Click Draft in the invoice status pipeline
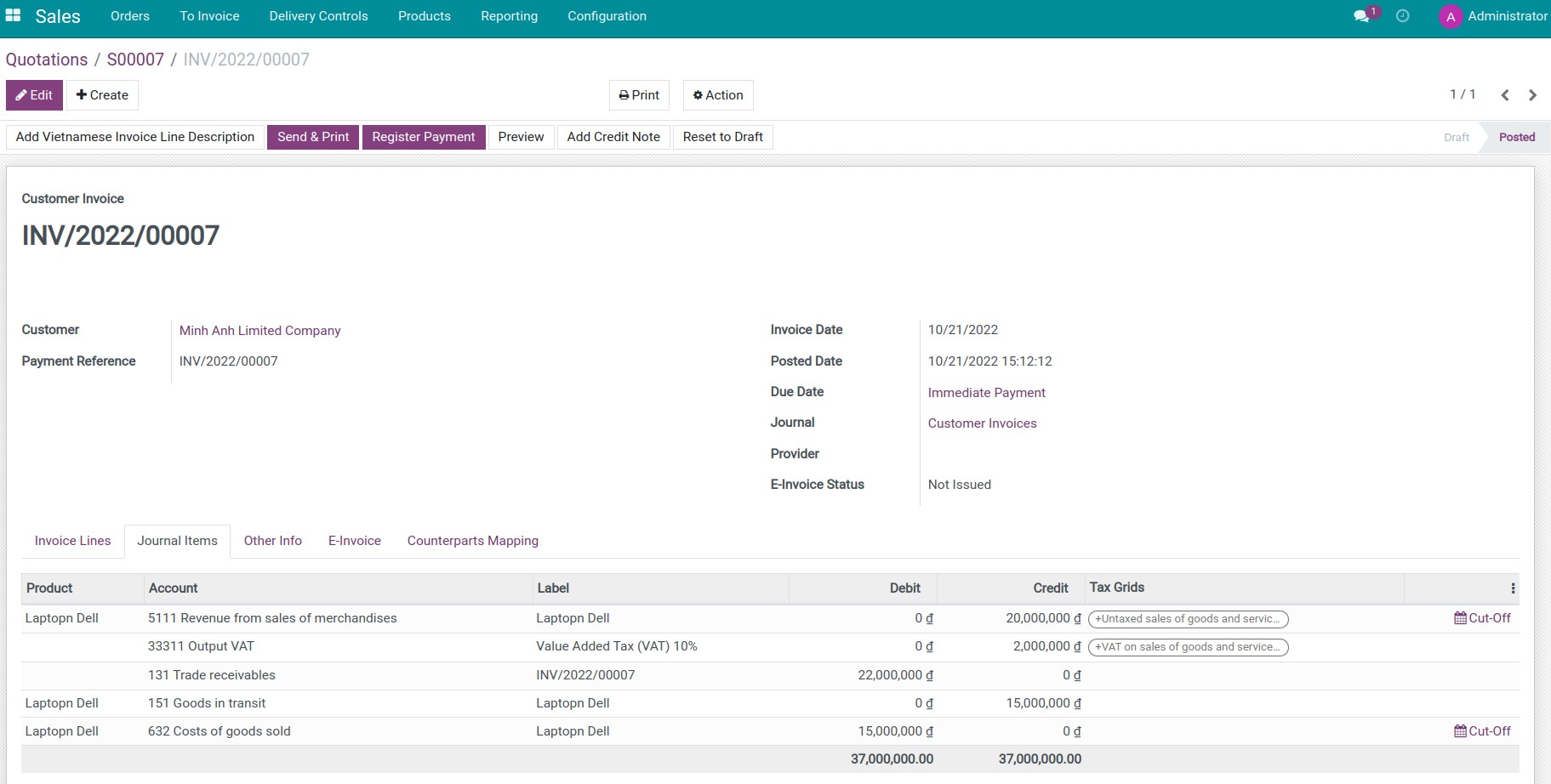 (x=1456, y=137)
